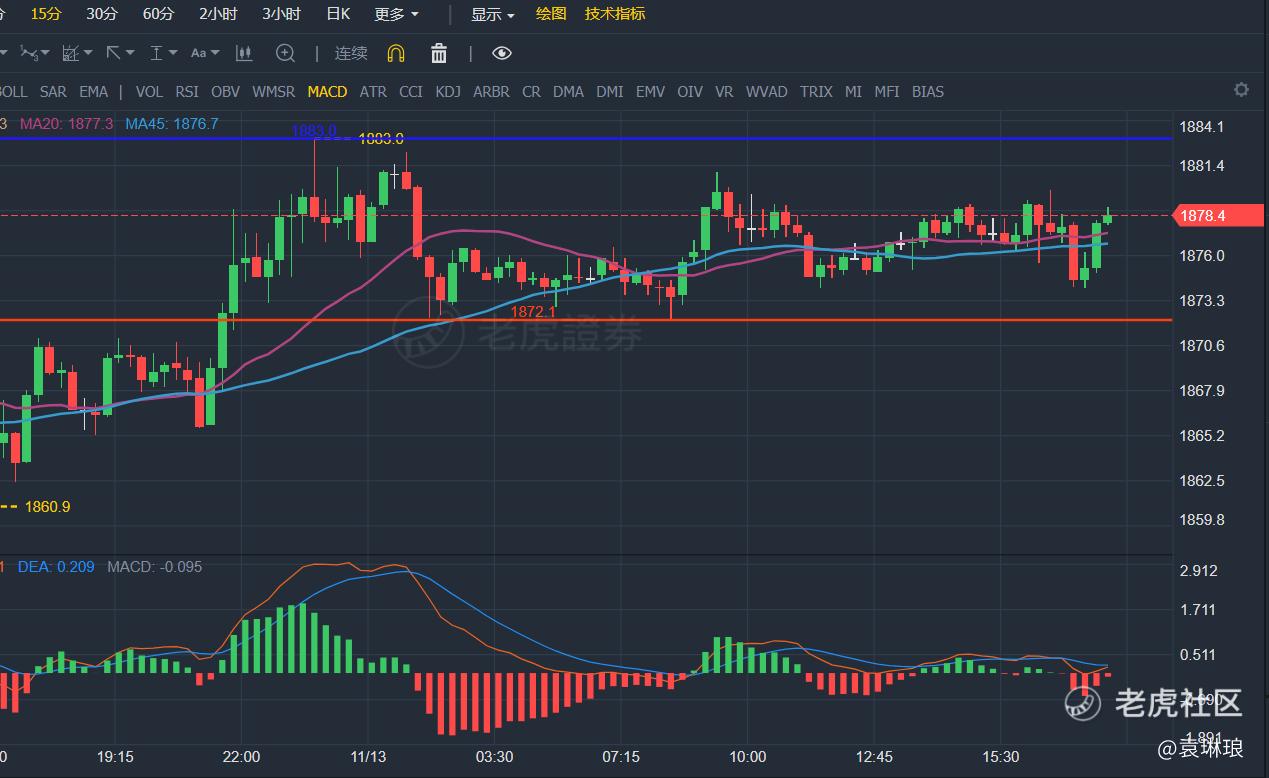
Task: Click the 11/13 date label on axis
Action: (368, 757)
